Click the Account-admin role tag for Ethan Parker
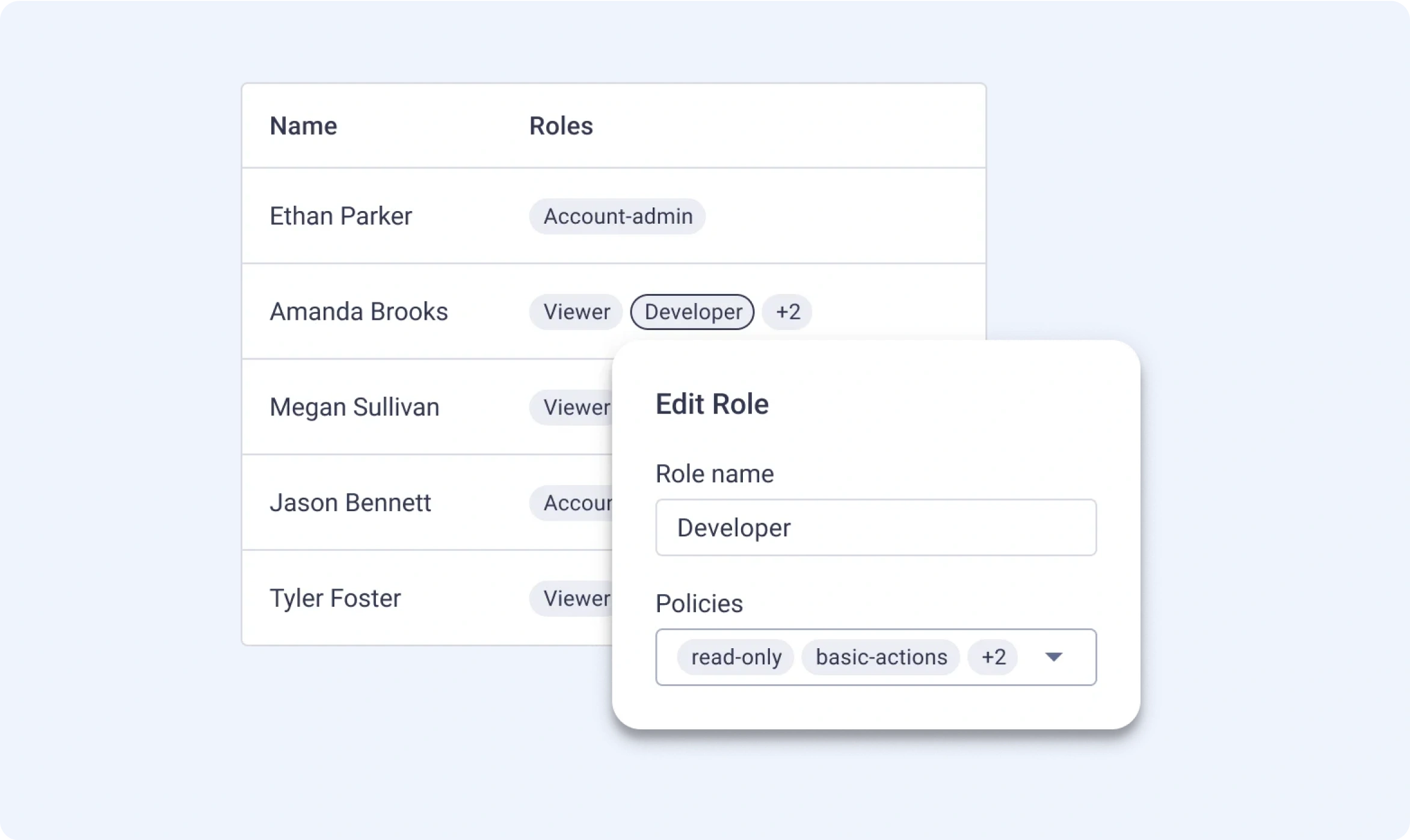 617,216
